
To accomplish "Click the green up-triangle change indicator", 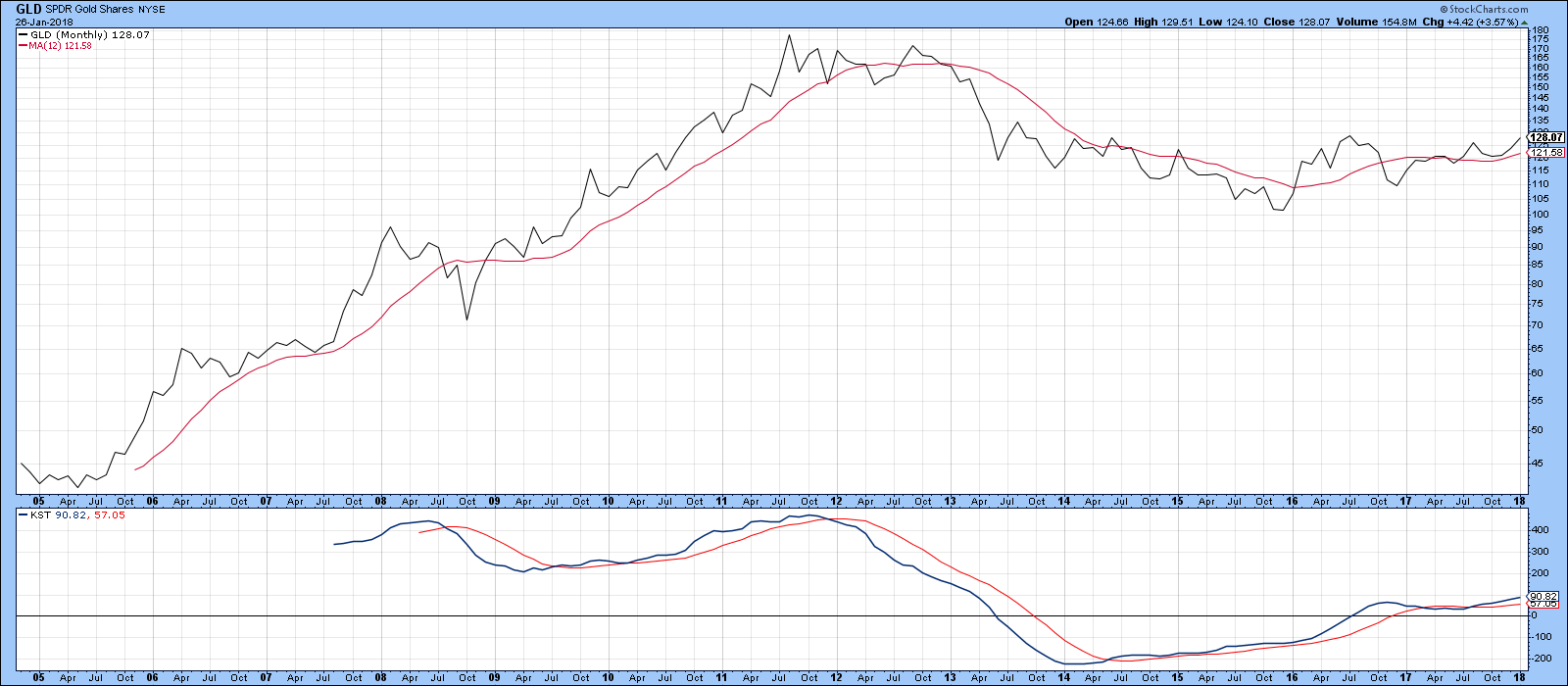I will coord(1524,22).
